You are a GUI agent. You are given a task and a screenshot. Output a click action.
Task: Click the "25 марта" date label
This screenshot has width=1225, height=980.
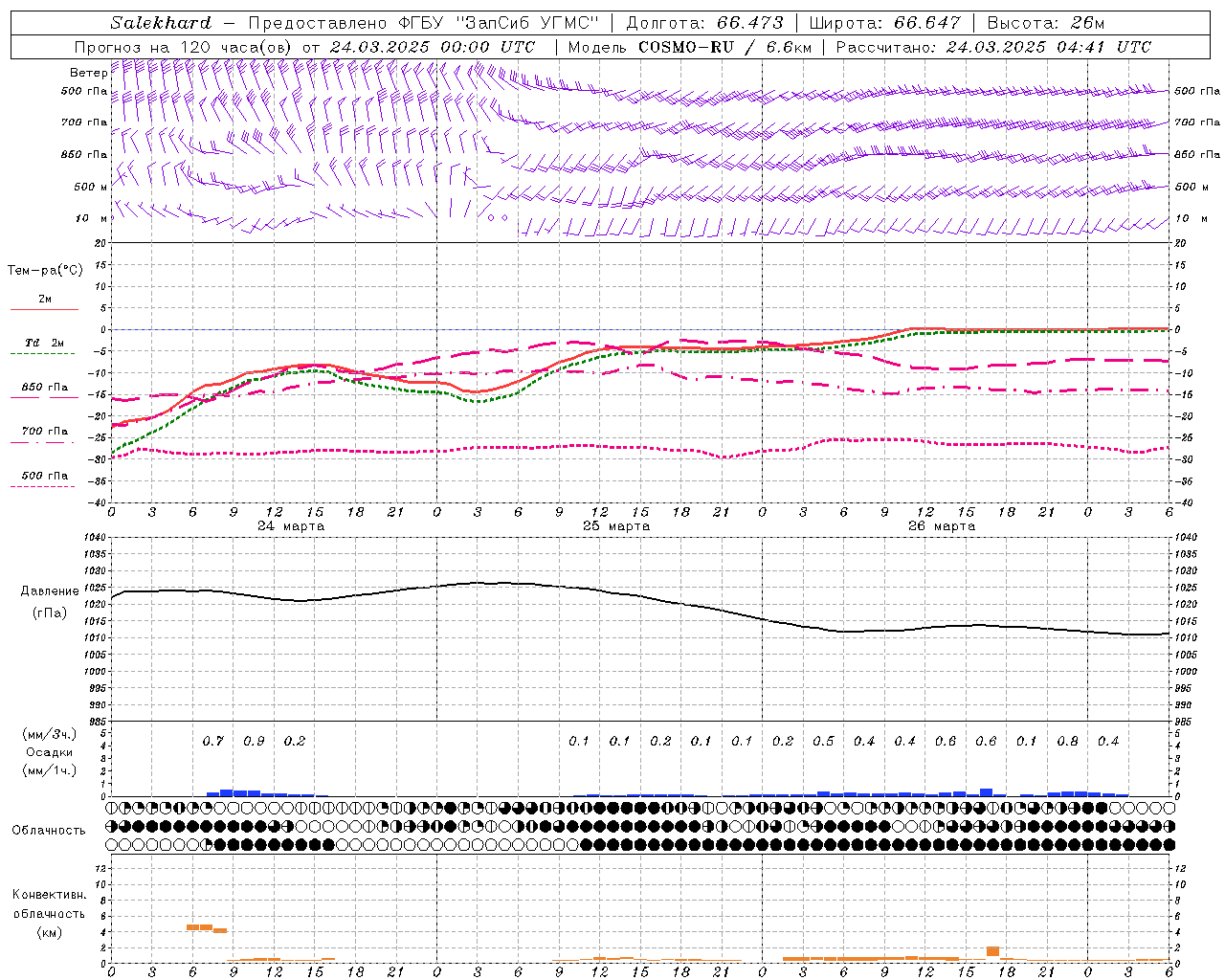point(616,526)
